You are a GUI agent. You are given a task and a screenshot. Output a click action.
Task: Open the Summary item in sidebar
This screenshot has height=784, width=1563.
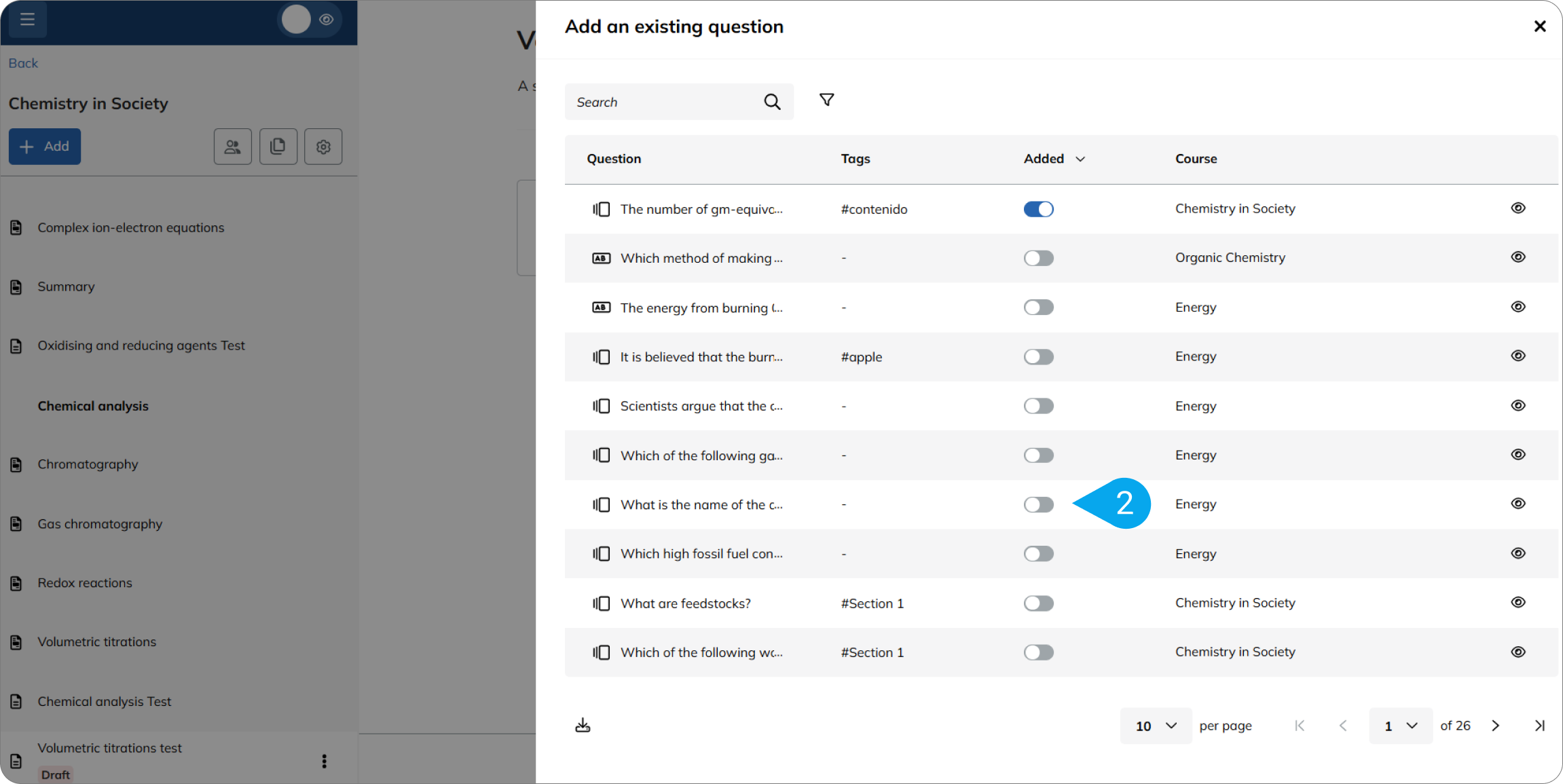click(x=66, y=286)
